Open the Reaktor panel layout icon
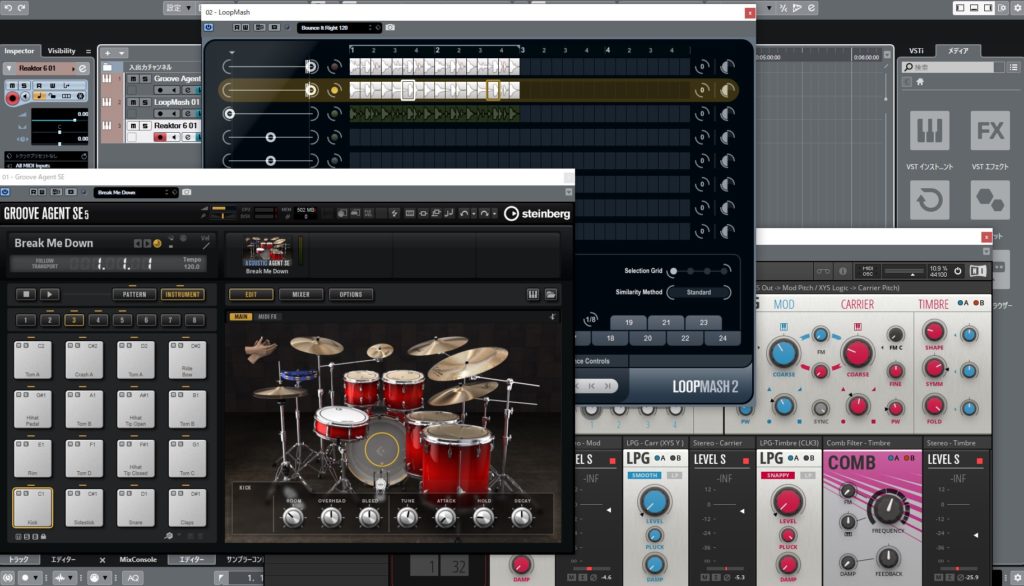The width and height of the screenshot is (1024, 586). (978, 270)
